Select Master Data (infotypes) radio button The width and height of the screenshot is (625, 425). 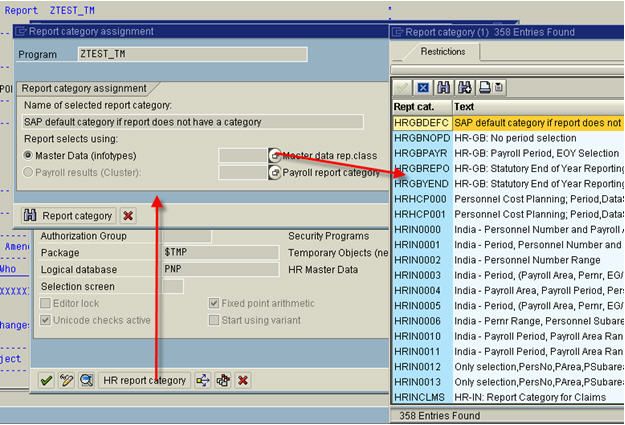pos(28,155)
